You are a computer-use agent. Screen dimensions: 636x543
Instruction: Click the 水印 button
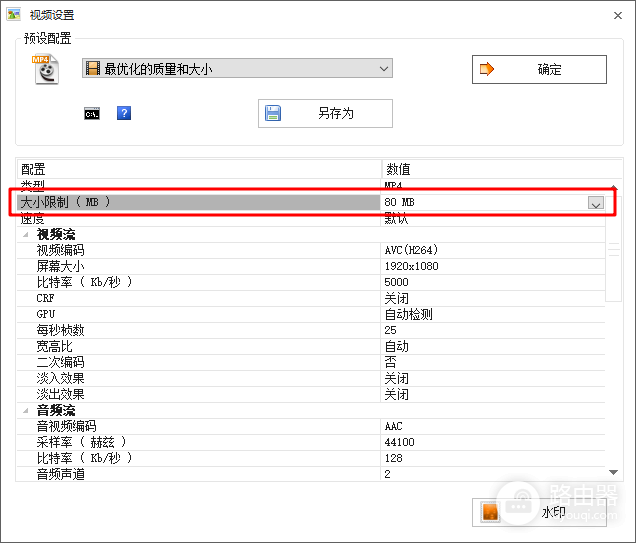pos(539,512)
